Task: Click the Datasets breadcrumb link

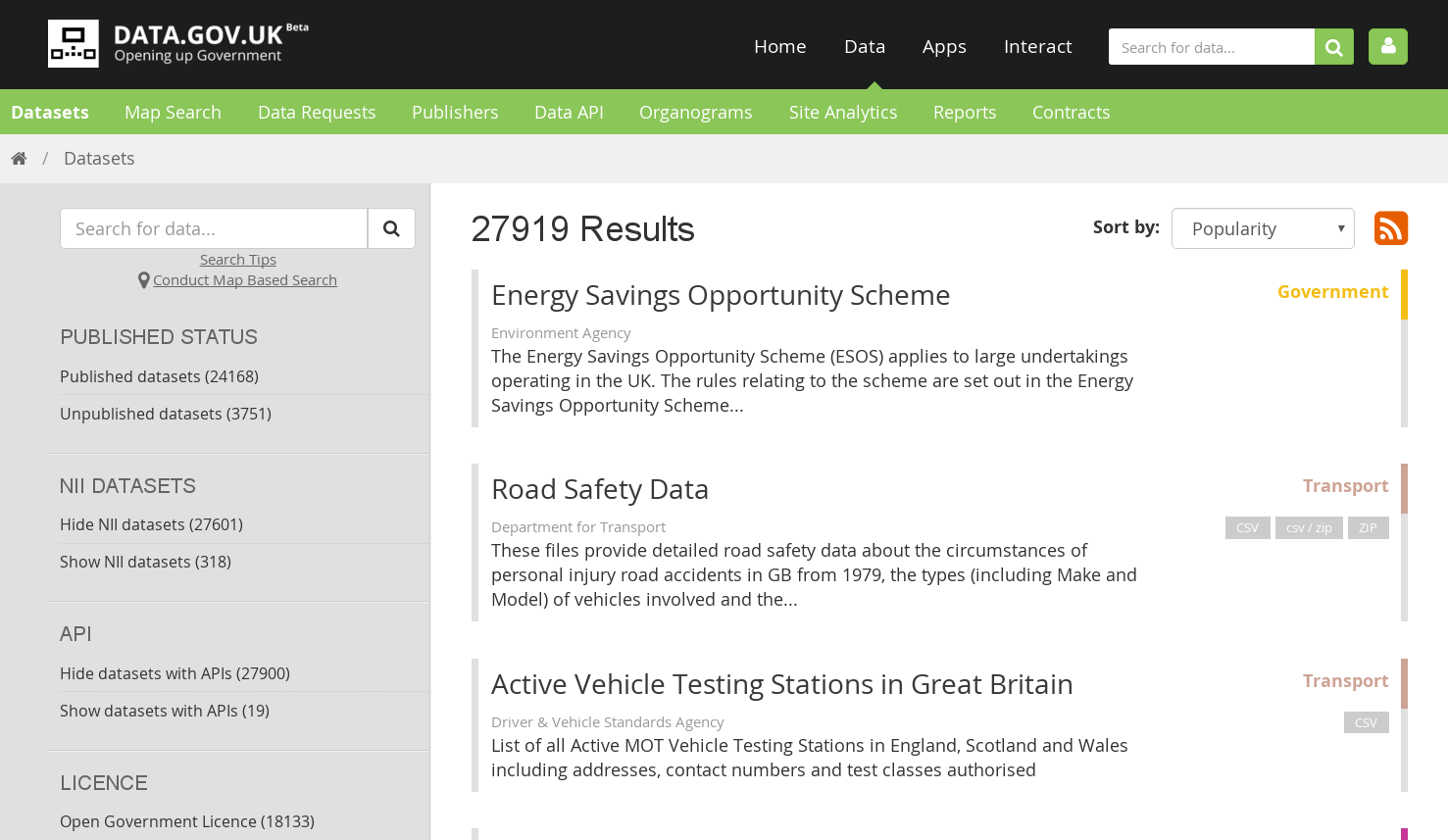Action: (99, 158)
